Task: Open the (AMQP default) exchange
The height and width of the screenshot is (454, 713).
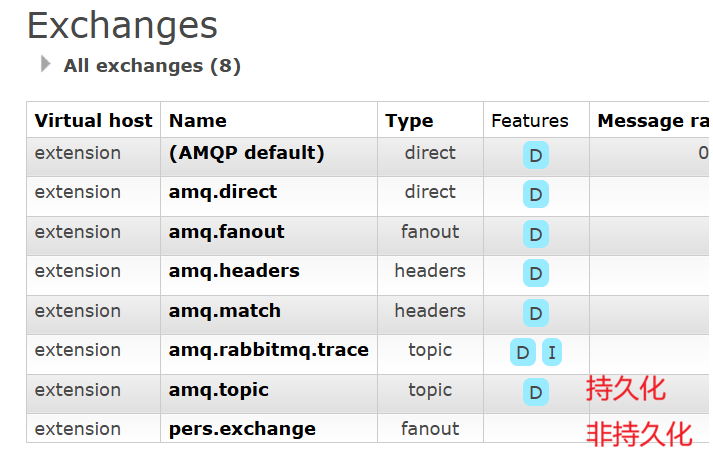Action: coord(246,153)
